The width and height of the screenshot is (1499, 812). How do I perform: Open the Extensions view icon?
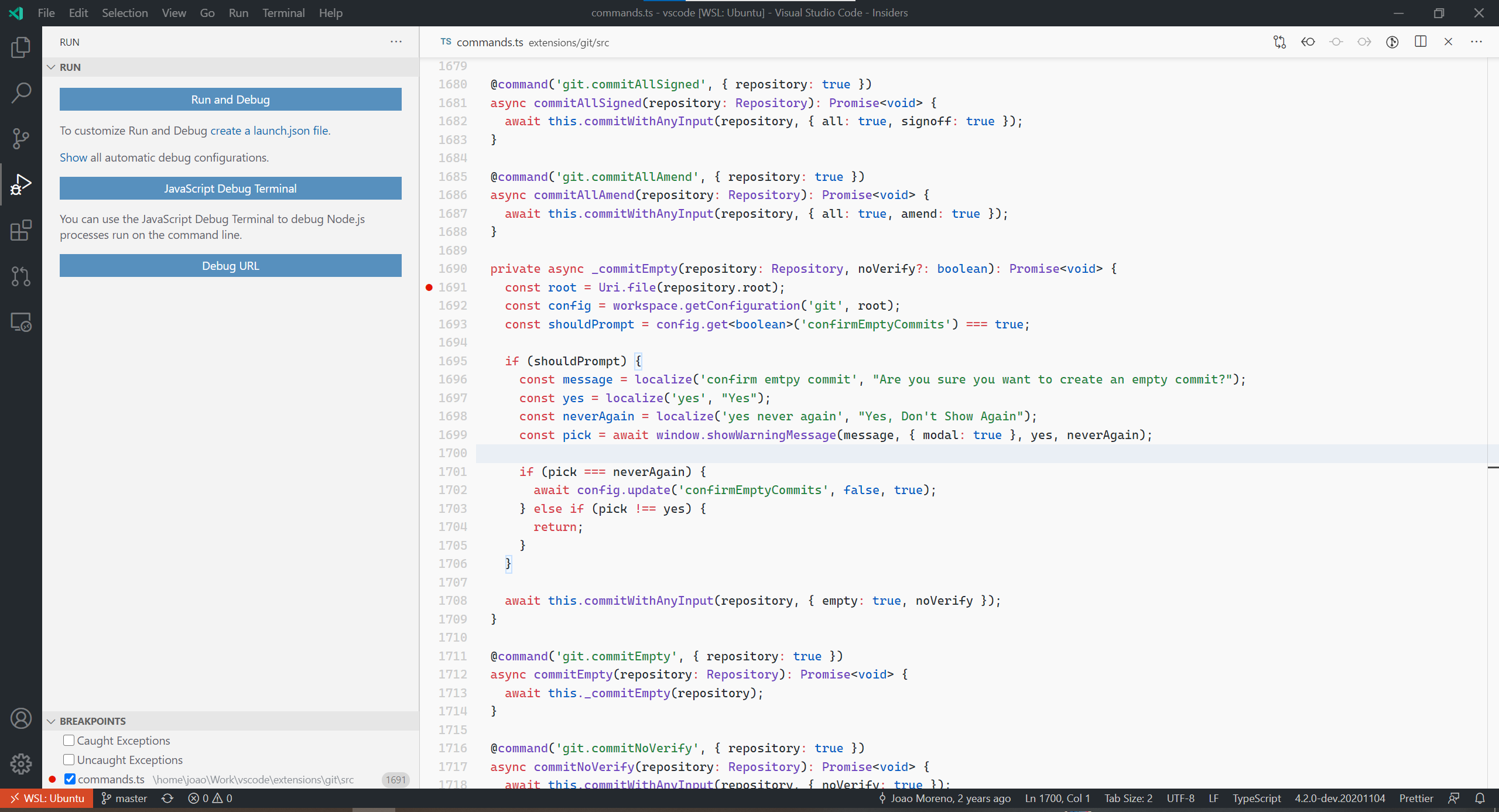[21, 230]
